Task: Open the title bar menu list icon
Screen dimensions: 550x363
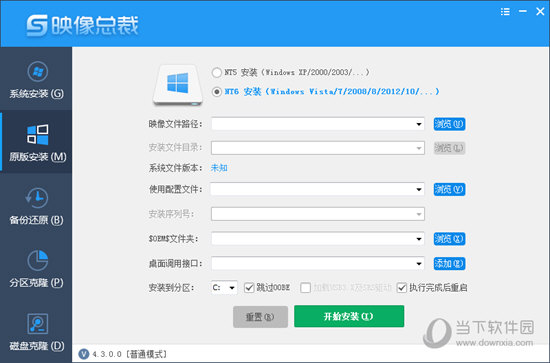Action: pyautogui.click(x=505, y=12)
